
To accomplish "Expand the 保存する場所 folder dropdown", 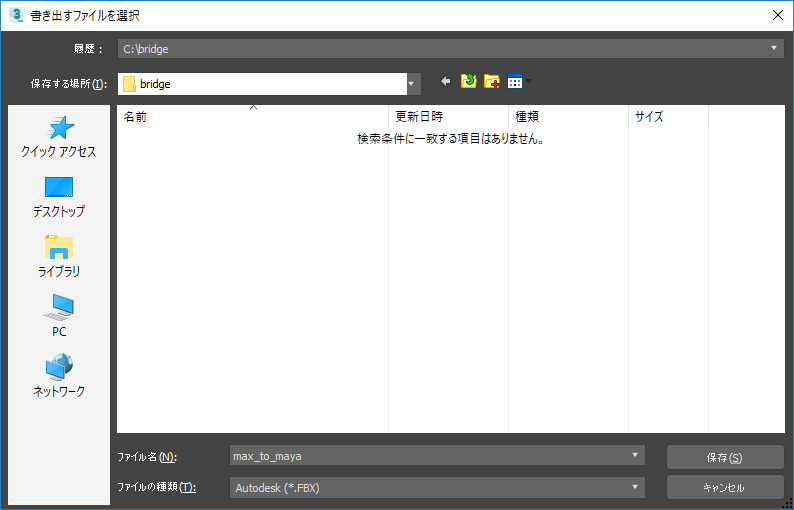I will tap(411, 84).
